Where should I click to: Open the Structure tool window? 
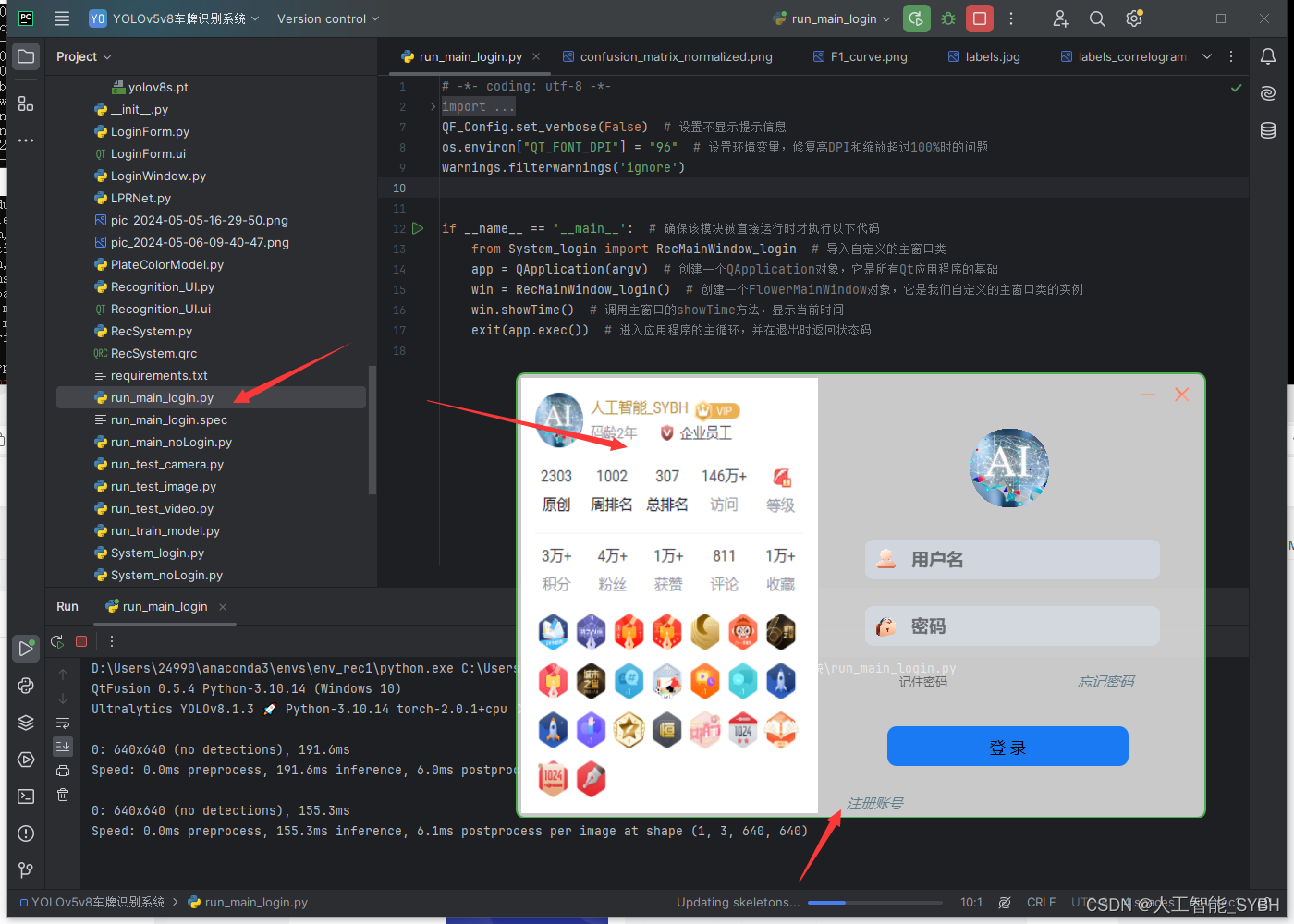(26, 103)
